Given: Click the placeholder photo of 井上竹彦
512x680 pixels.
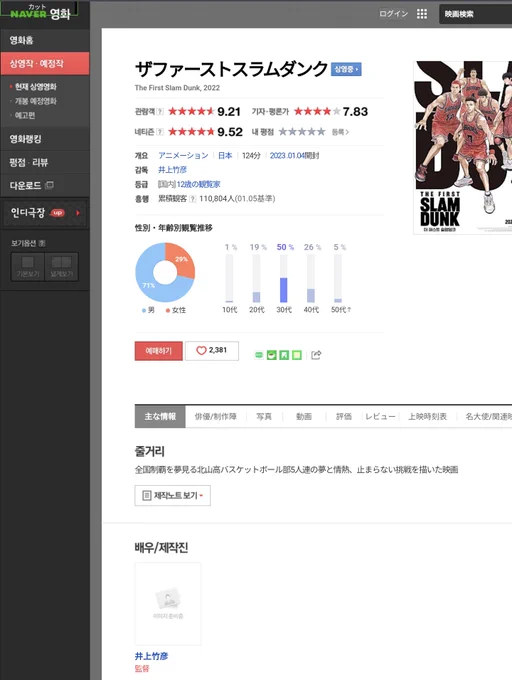Looking at the screenshot, I should coord(168,604).
